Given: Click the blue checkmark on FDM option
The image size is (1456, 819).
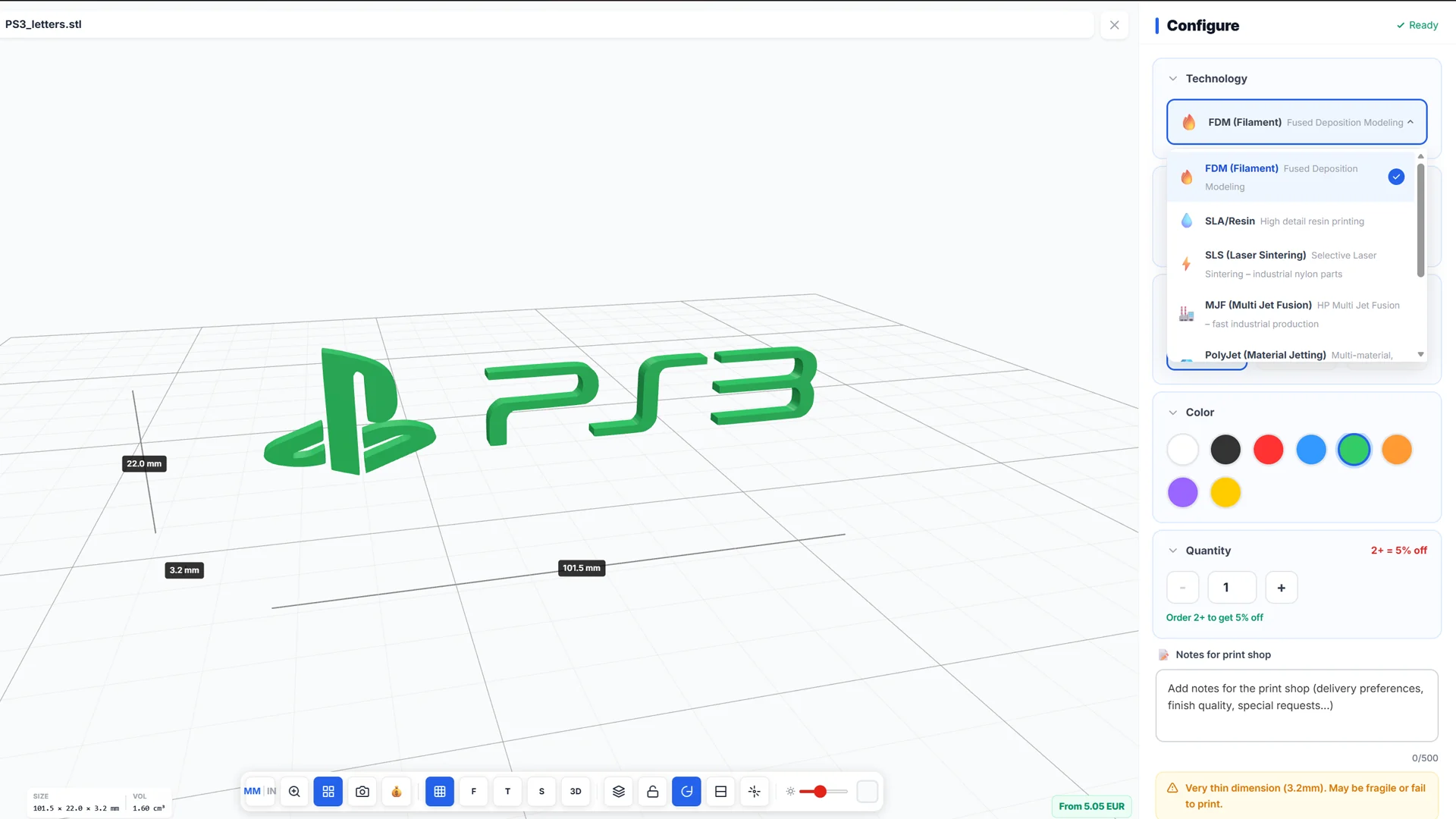Looking at the screenshot, I should (x=1396, y=177).
